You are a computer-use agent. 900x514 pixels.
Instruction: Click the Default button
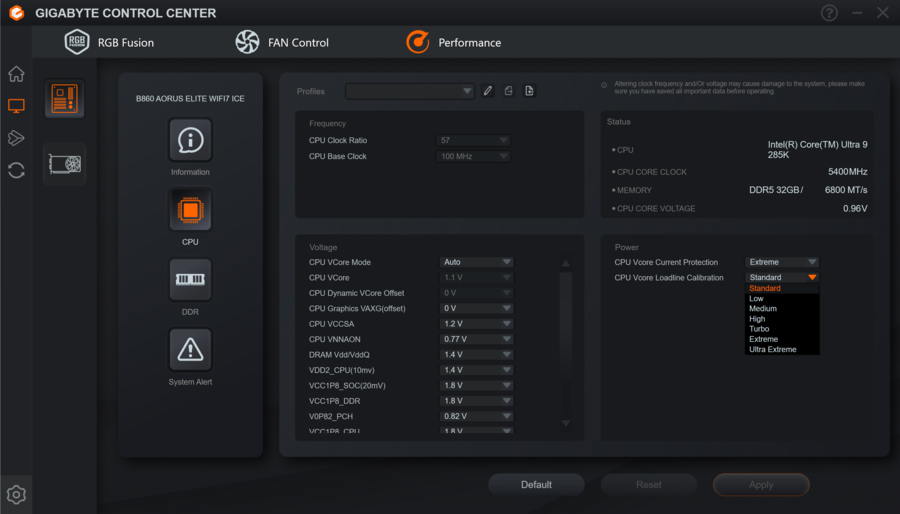coord(536,485)
